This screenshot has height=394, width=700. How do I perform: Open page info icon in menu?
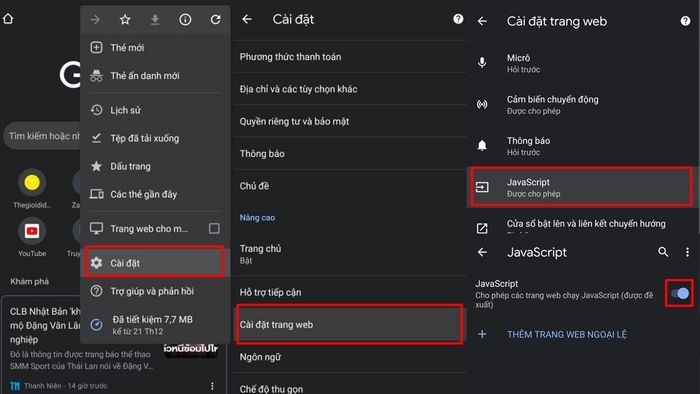pyautogui.click(x=185, y=19)
